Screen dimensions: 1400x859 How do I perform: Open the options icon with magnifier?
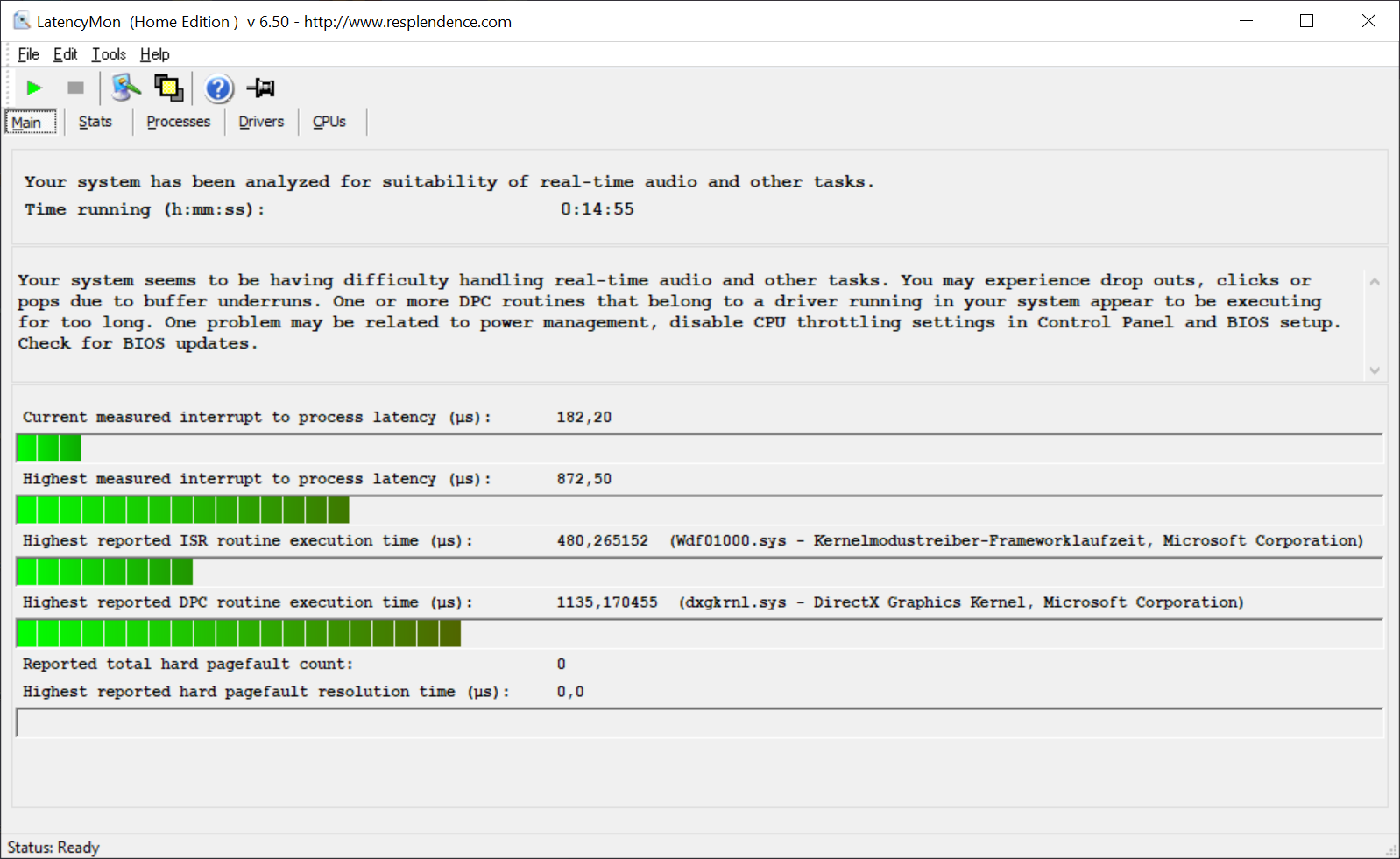pos(126,88)
